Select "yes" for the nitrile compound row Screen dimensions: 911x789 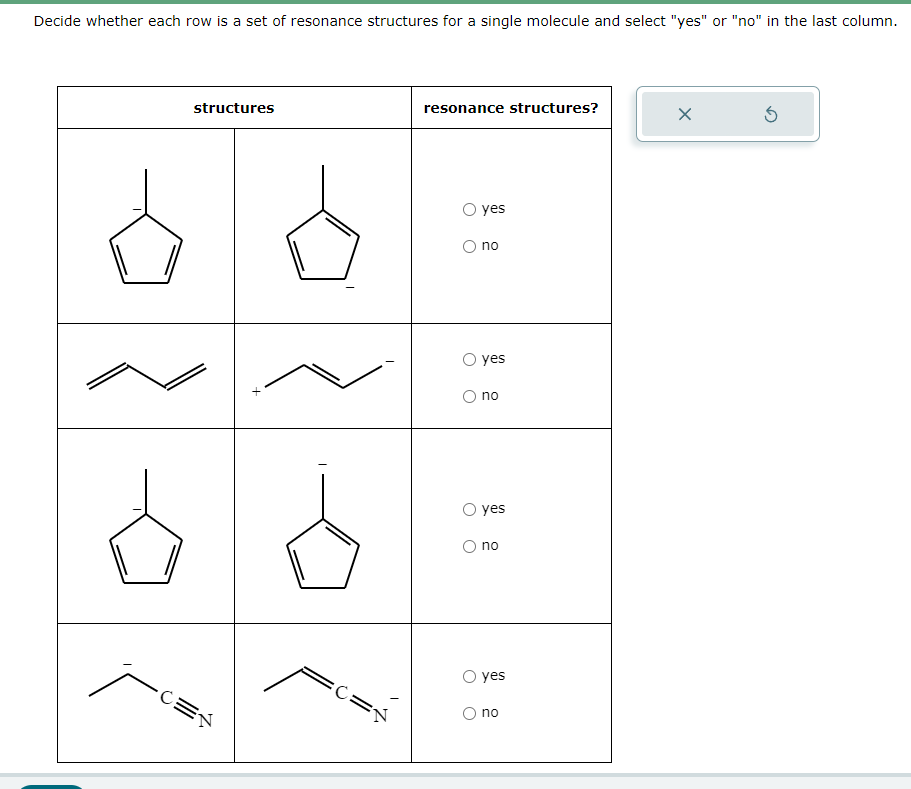(x=468, y=675)
